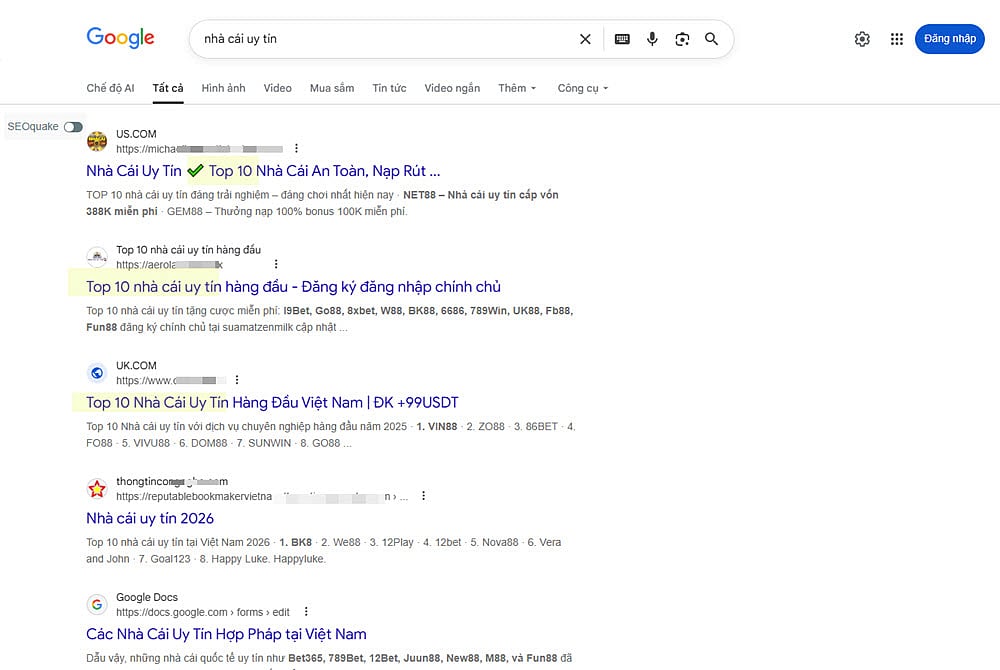Open the Video ngắn tab

pyautogui.click(x=452, y=88)
